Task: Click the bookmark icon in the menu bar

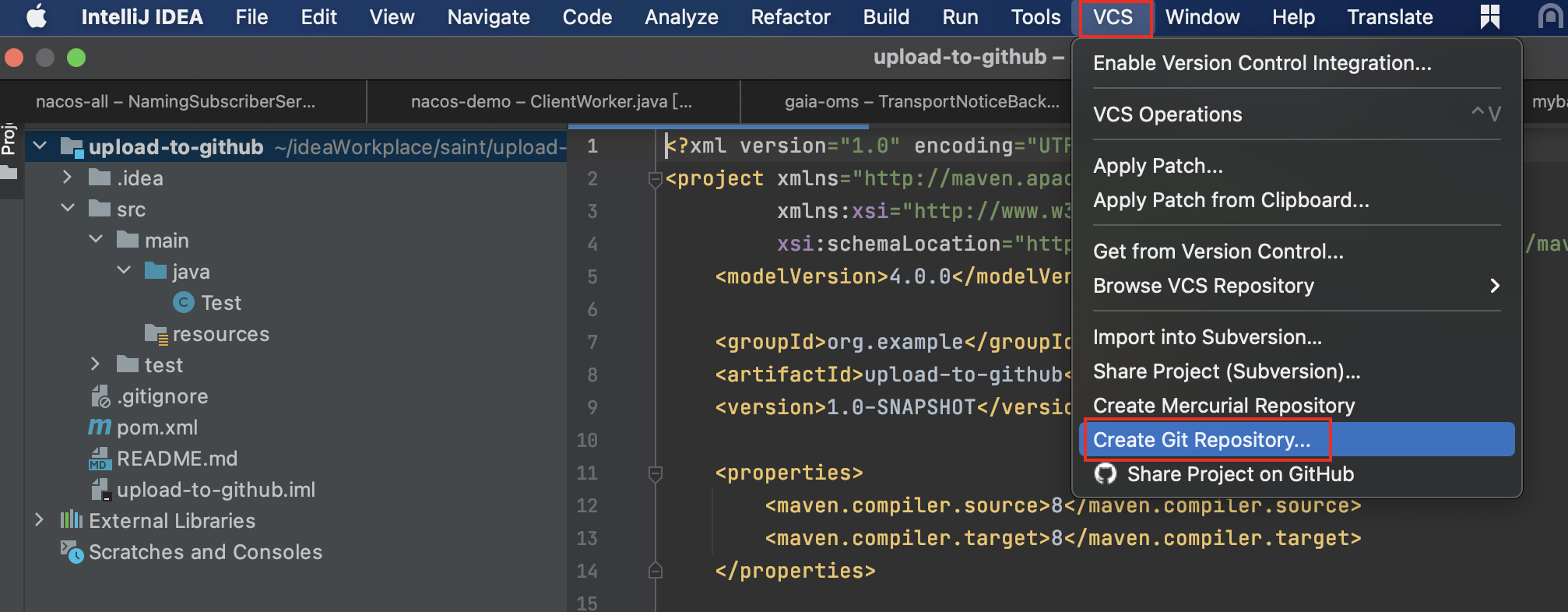Action: click(1489, 16)
